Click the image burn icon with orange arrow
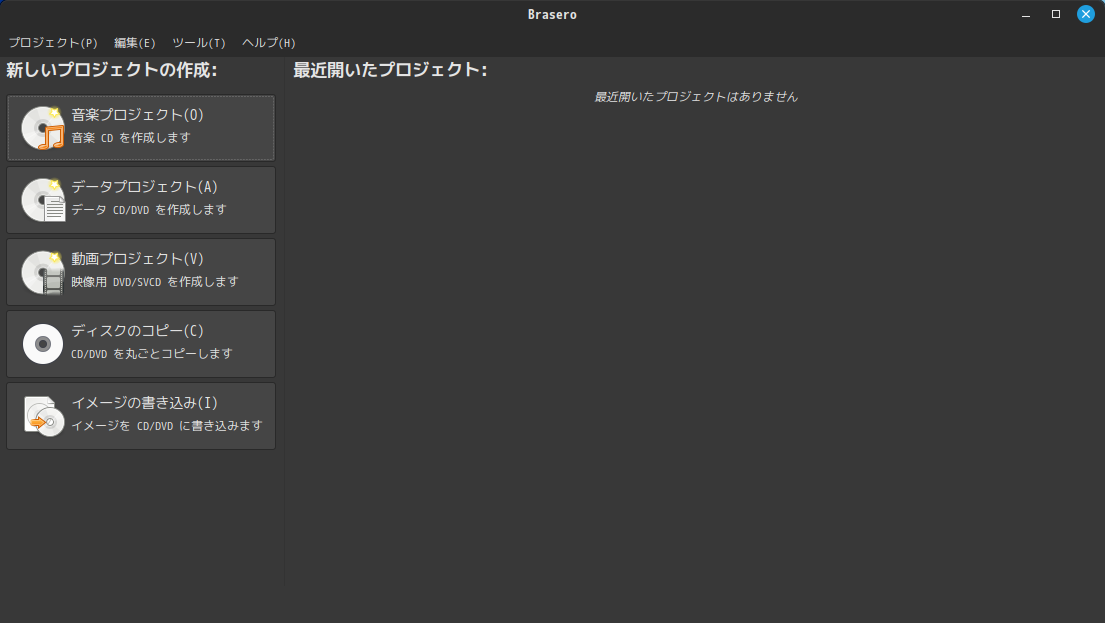Viewport: 1105px width, 623px height. click(44, 416)
